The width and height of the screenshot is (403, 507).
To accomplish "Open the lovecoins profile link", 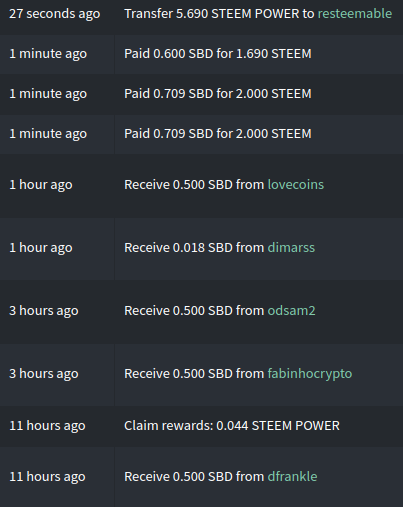I will coord(296,184).
